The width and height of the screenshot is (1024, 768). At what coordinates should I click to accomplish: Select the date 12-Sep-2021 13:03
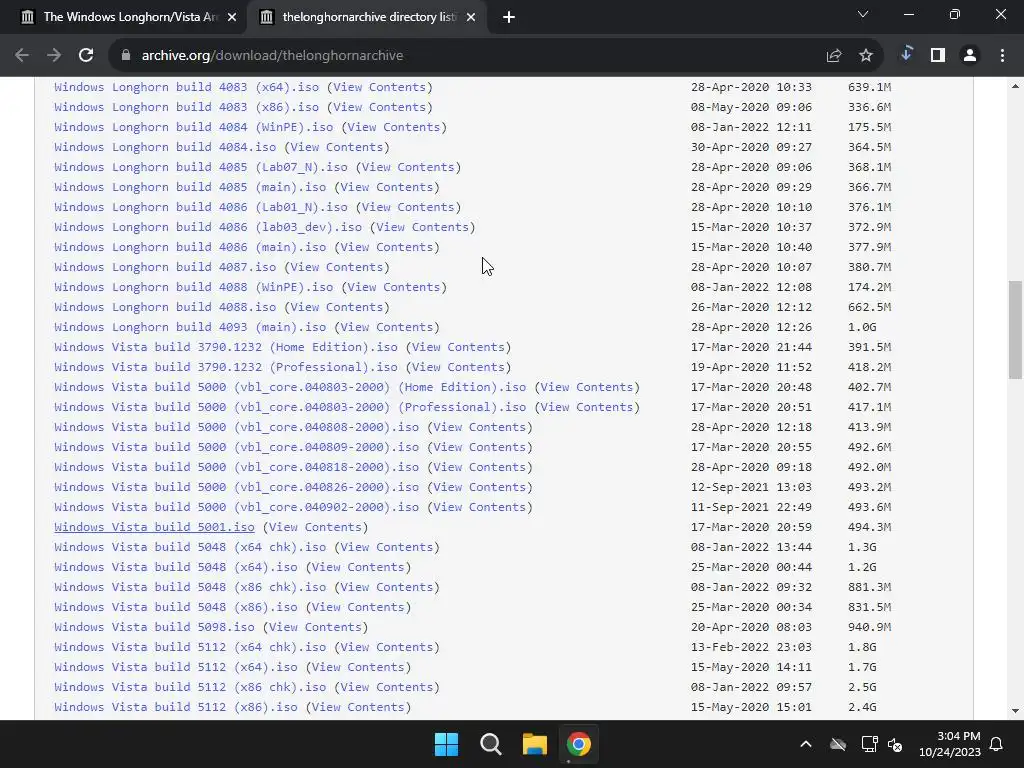pos(751,487)
